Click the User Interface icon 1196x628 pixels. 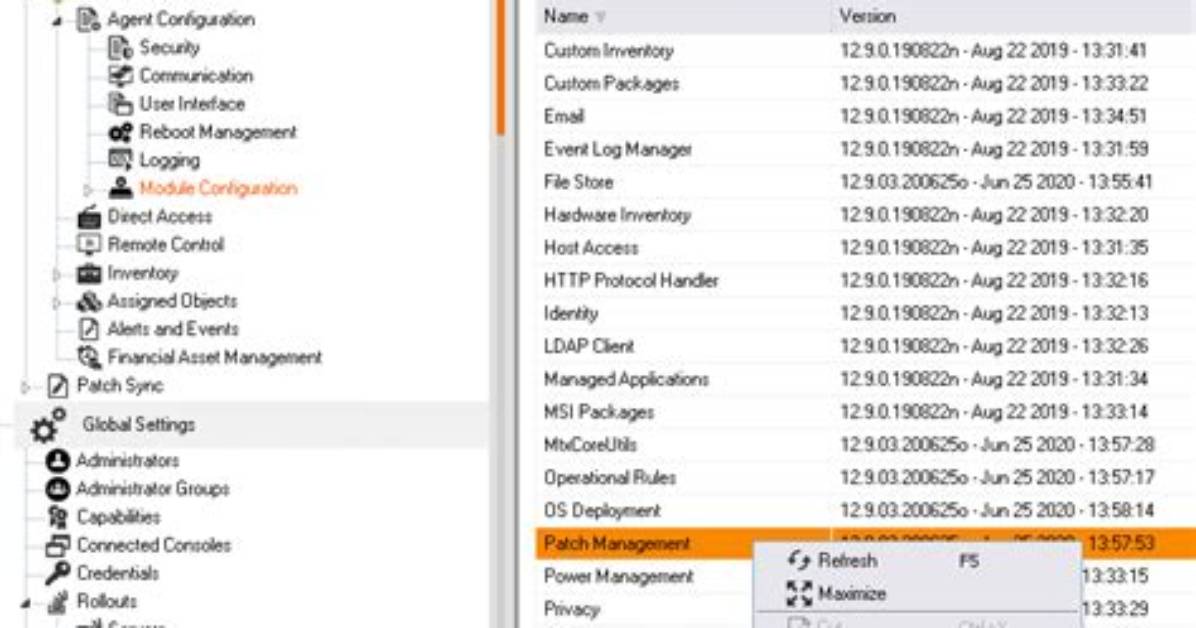pyautogui.click(x=121, y=104)
